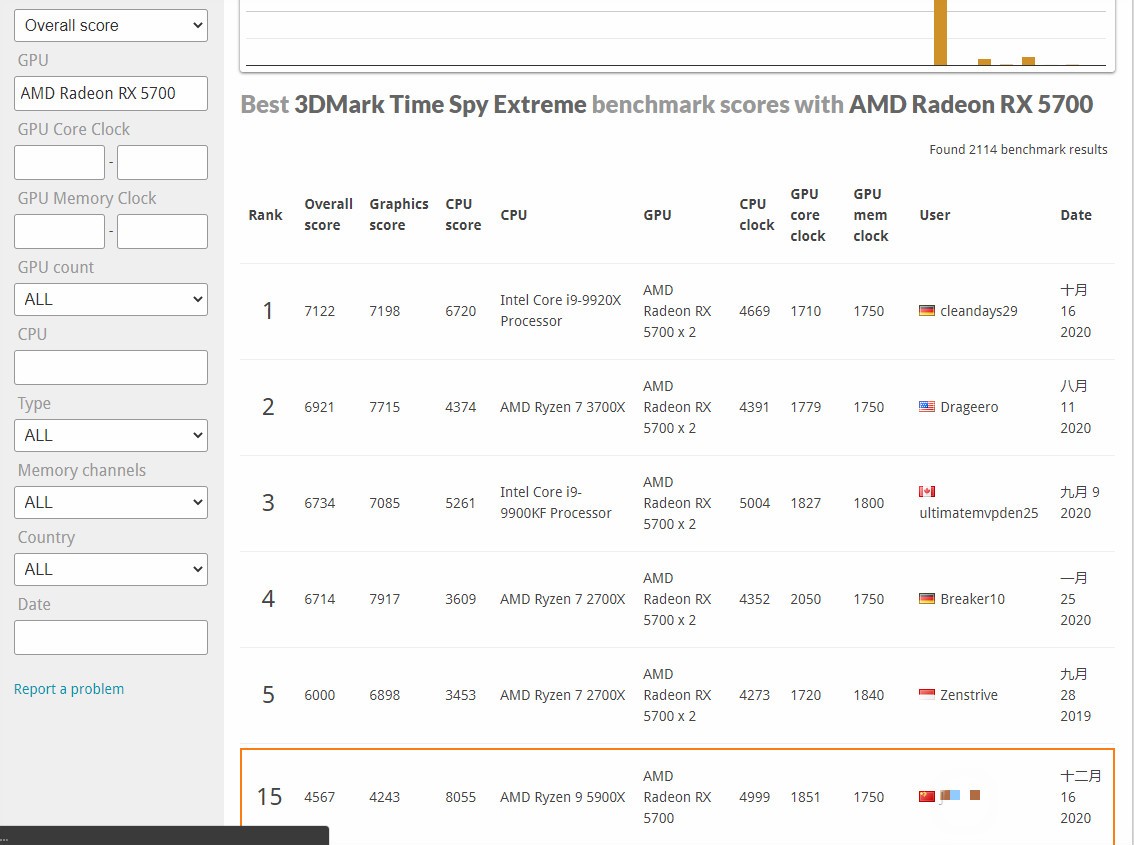Click the CPU score 6720
Screen dimensions: 1134x845
click(x=461, y=311)
